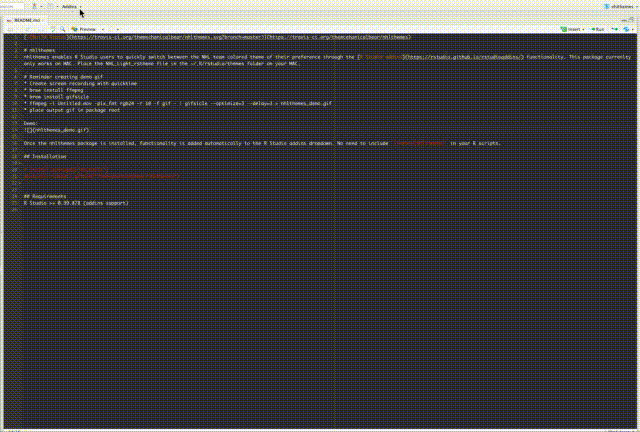The width and height of the screenshot is (640, 432).
Task: Click the "brew install ffmpeg" line
Action: [53, 90]
